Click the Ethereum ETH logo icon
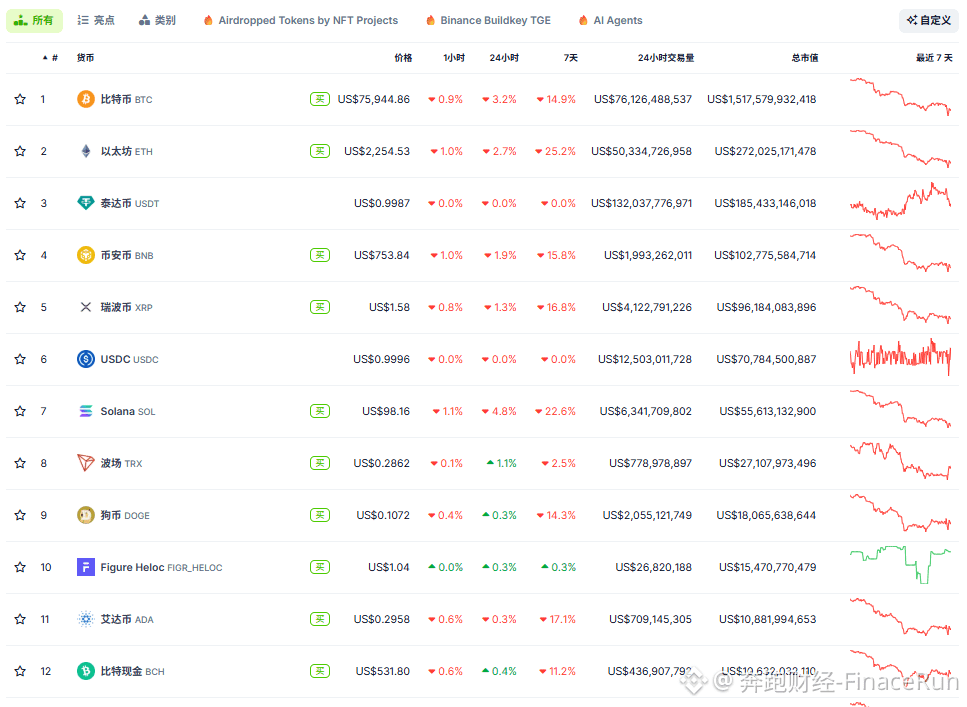 pos(84,151)
